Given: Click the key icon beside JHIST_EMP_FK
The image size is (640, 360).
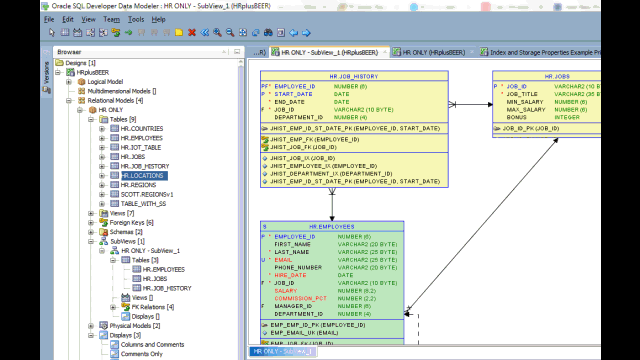Looking at the screenshot, I should (265, 140).
